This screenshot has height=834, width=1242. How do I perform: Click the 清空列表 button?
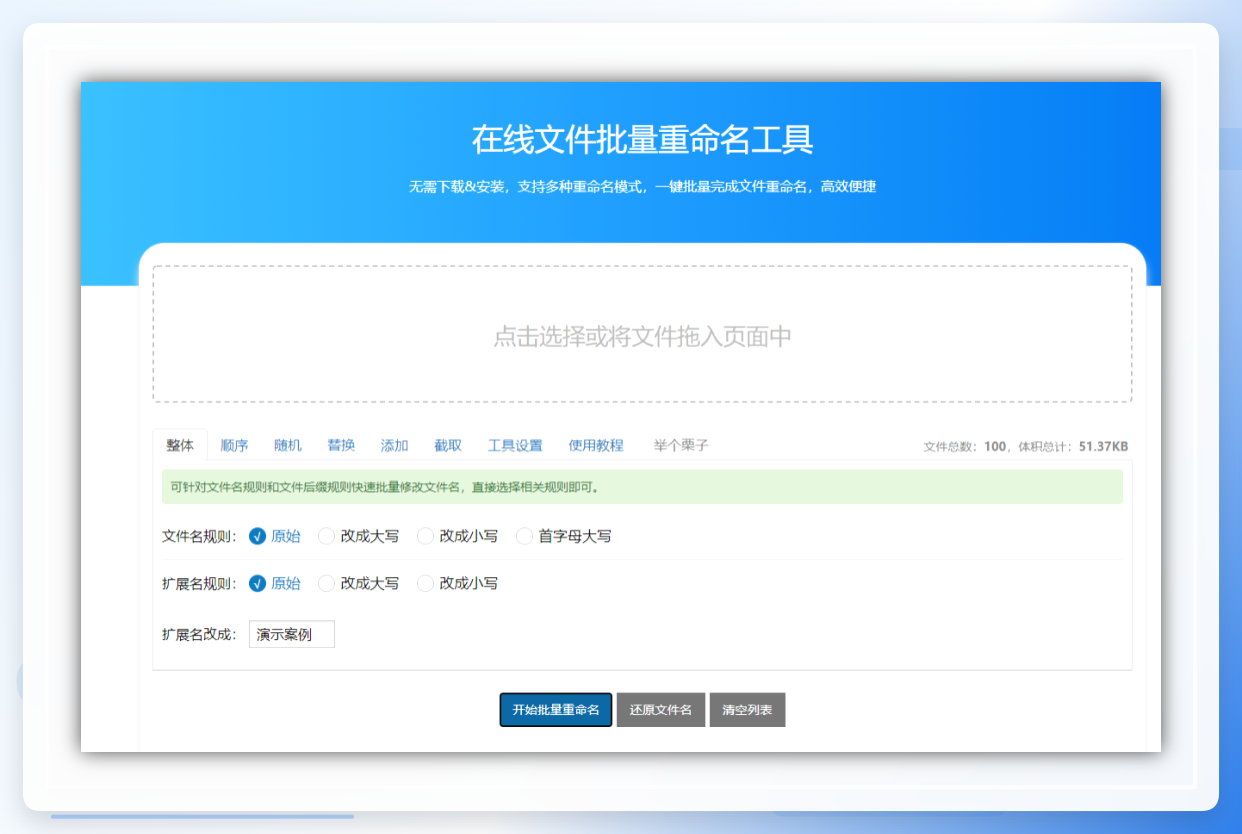[x=747, y=710]
